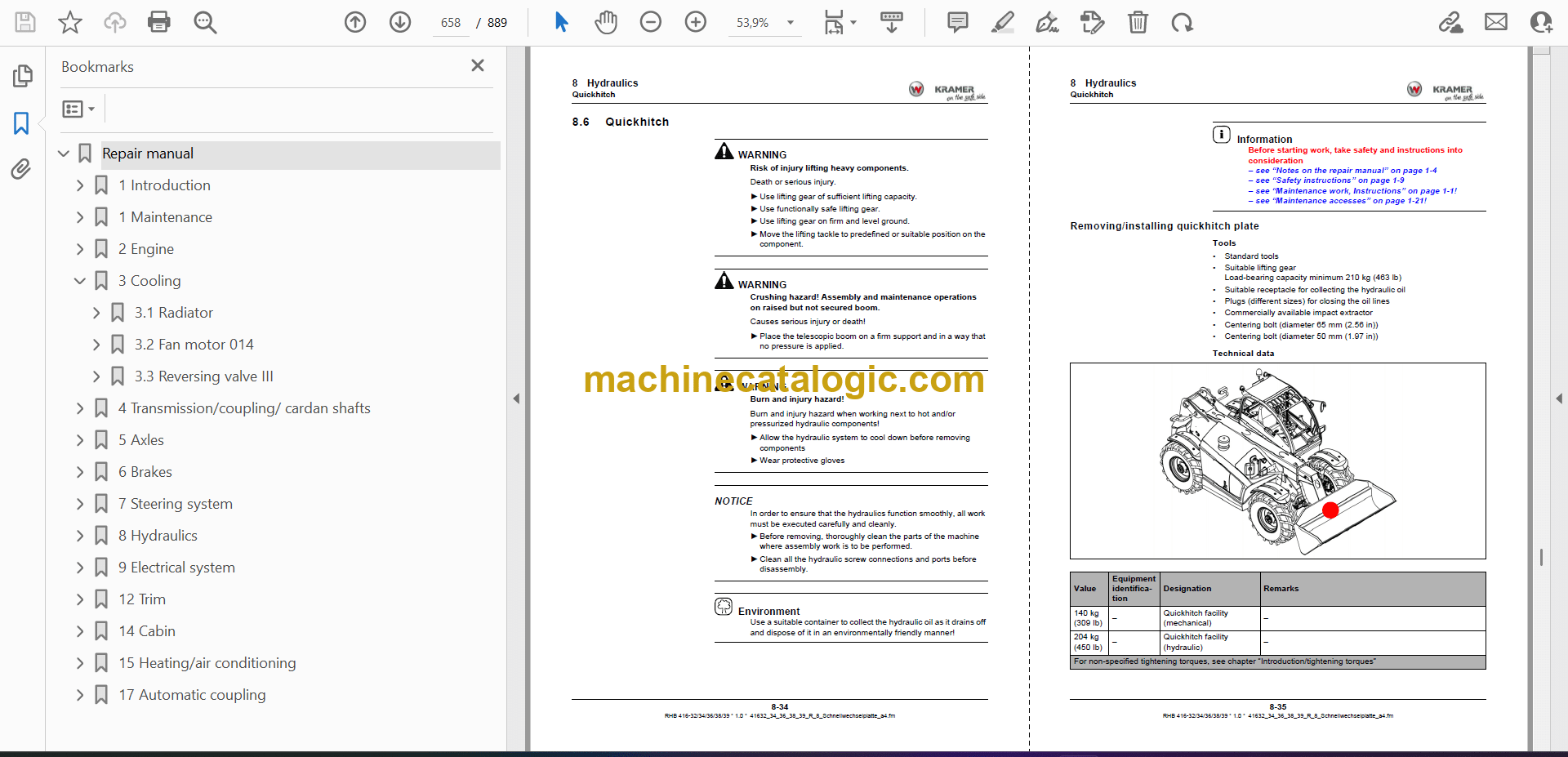Screen dimensions: 1568x757
Task: Collapse the 3 Cooling bookmark
Action: [x=80, y=281]
